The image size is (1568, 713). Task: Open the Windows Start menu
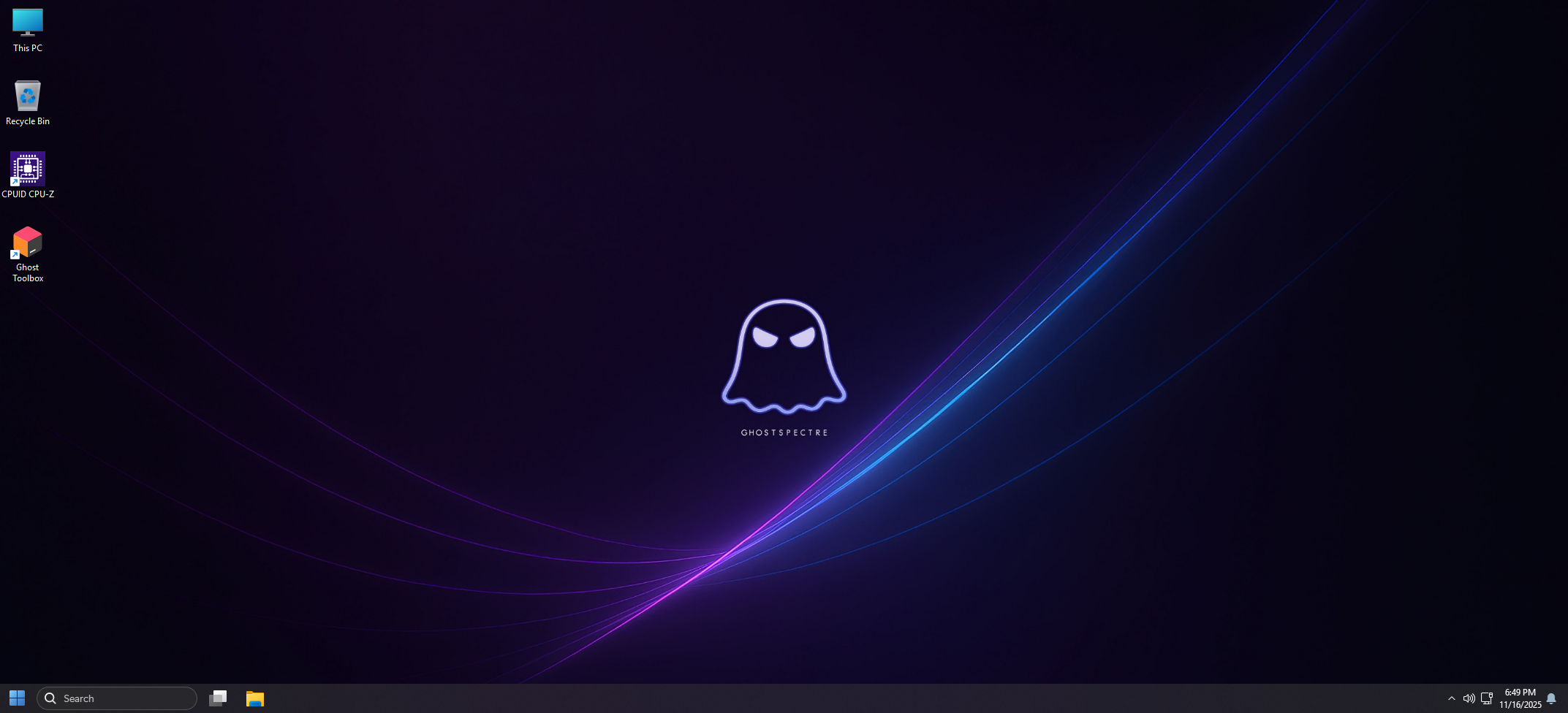pyautogui.click(x=17, y=698)
